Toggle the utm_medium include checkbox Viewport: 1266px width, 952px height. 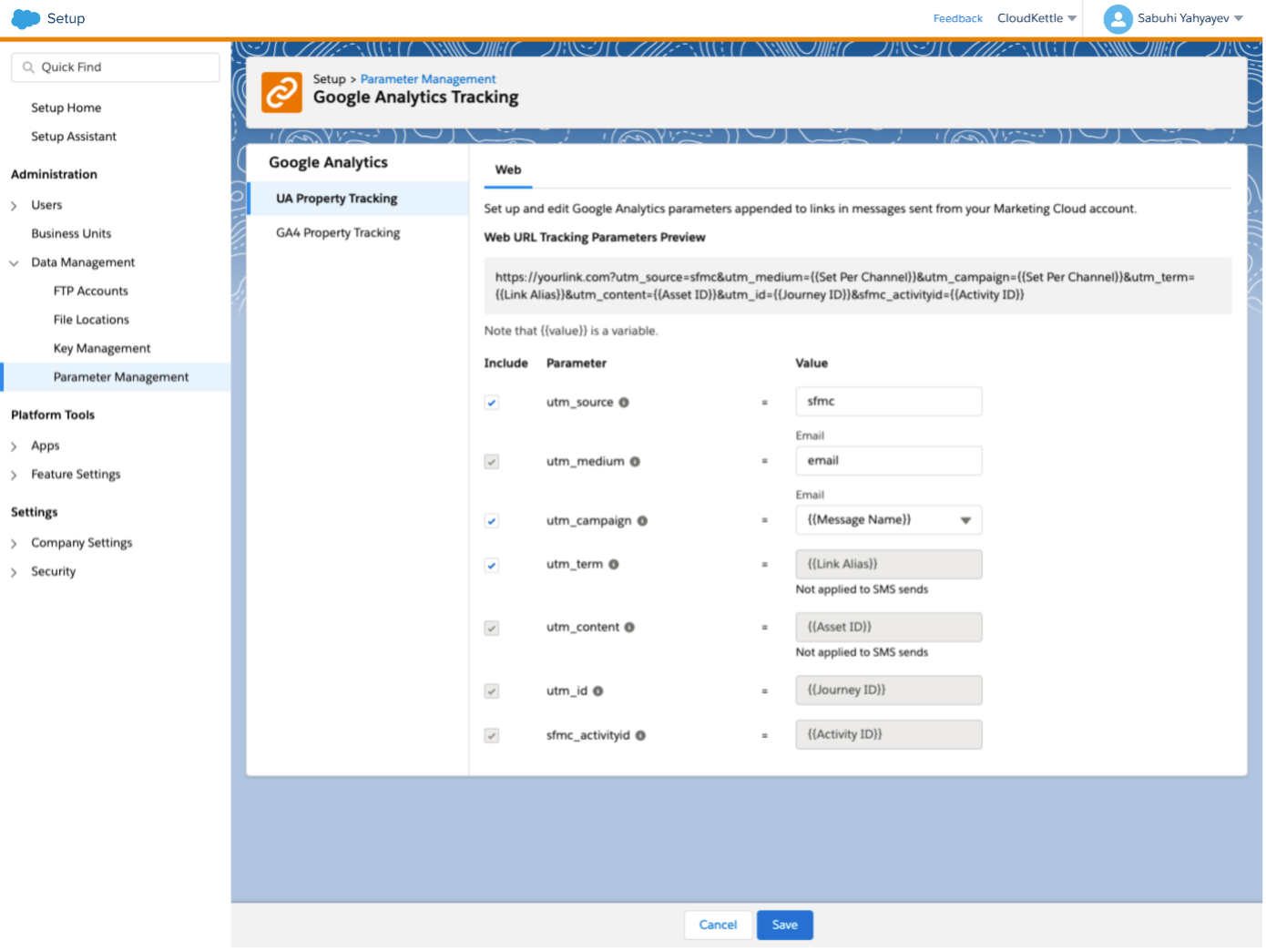[x=492, y=462]
